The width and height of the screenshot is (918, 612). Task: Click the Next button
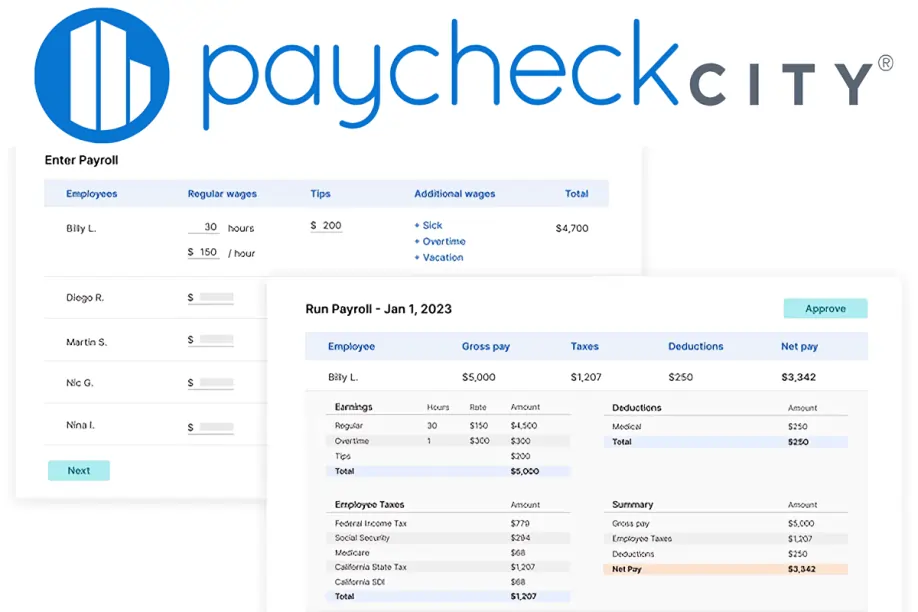(79, 470)
